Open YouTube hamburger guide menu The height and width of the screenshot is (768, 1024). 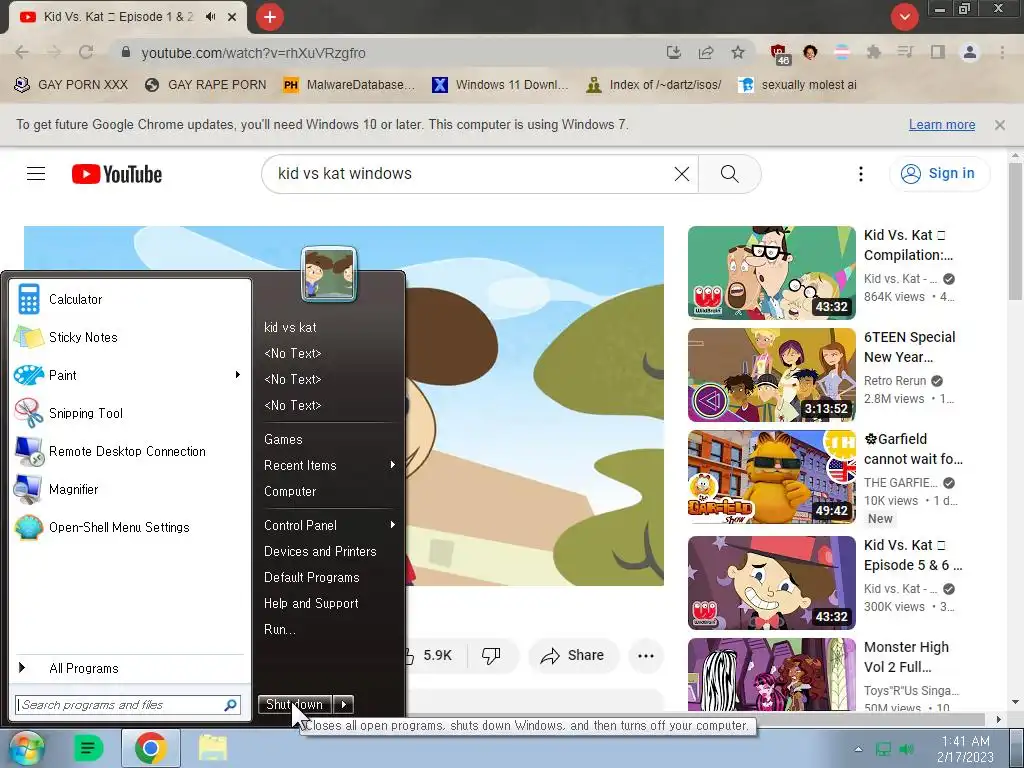tap(36, 174)
